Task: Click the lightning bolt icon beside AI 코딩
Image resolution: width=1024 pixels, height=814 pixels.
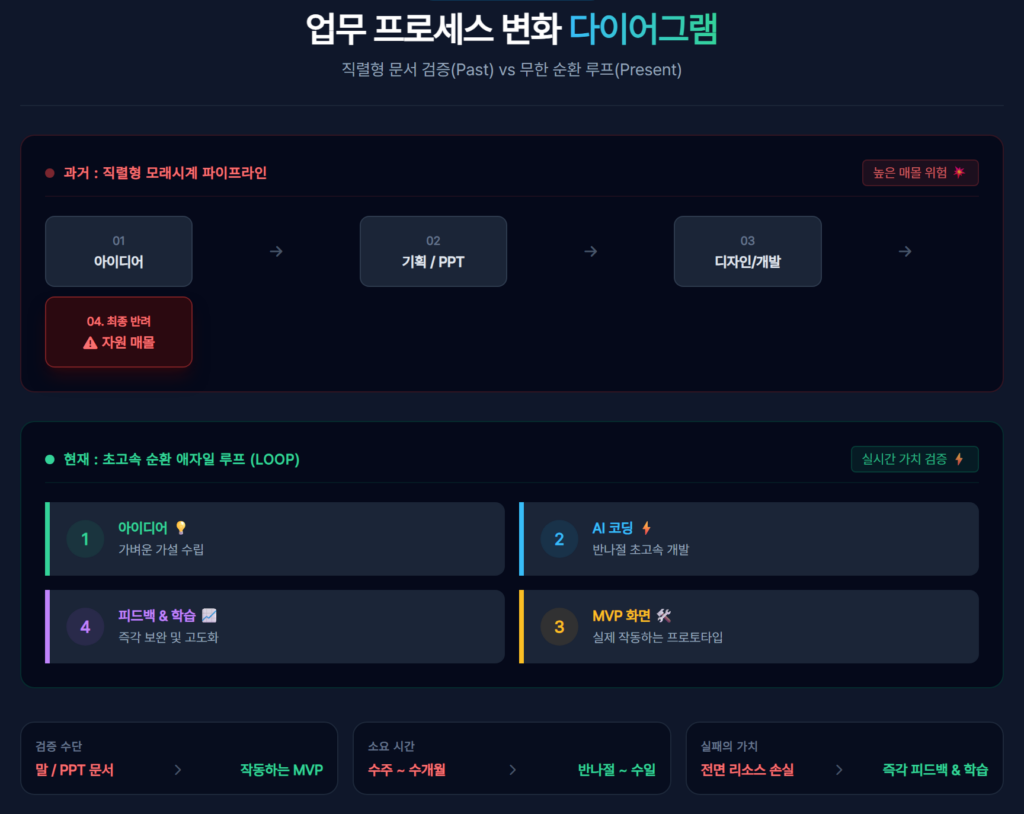Action: 646,528
